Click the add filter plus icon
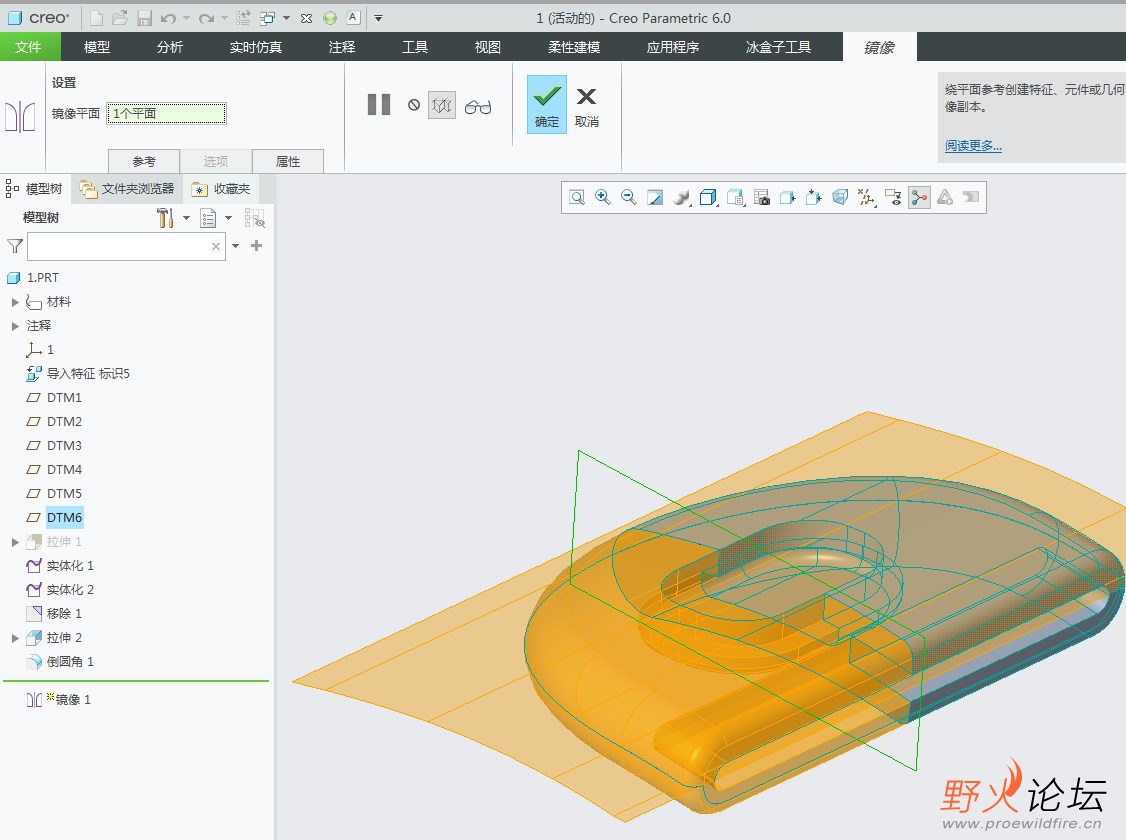This screenshot has height=840, width=1126. (256, 246)
